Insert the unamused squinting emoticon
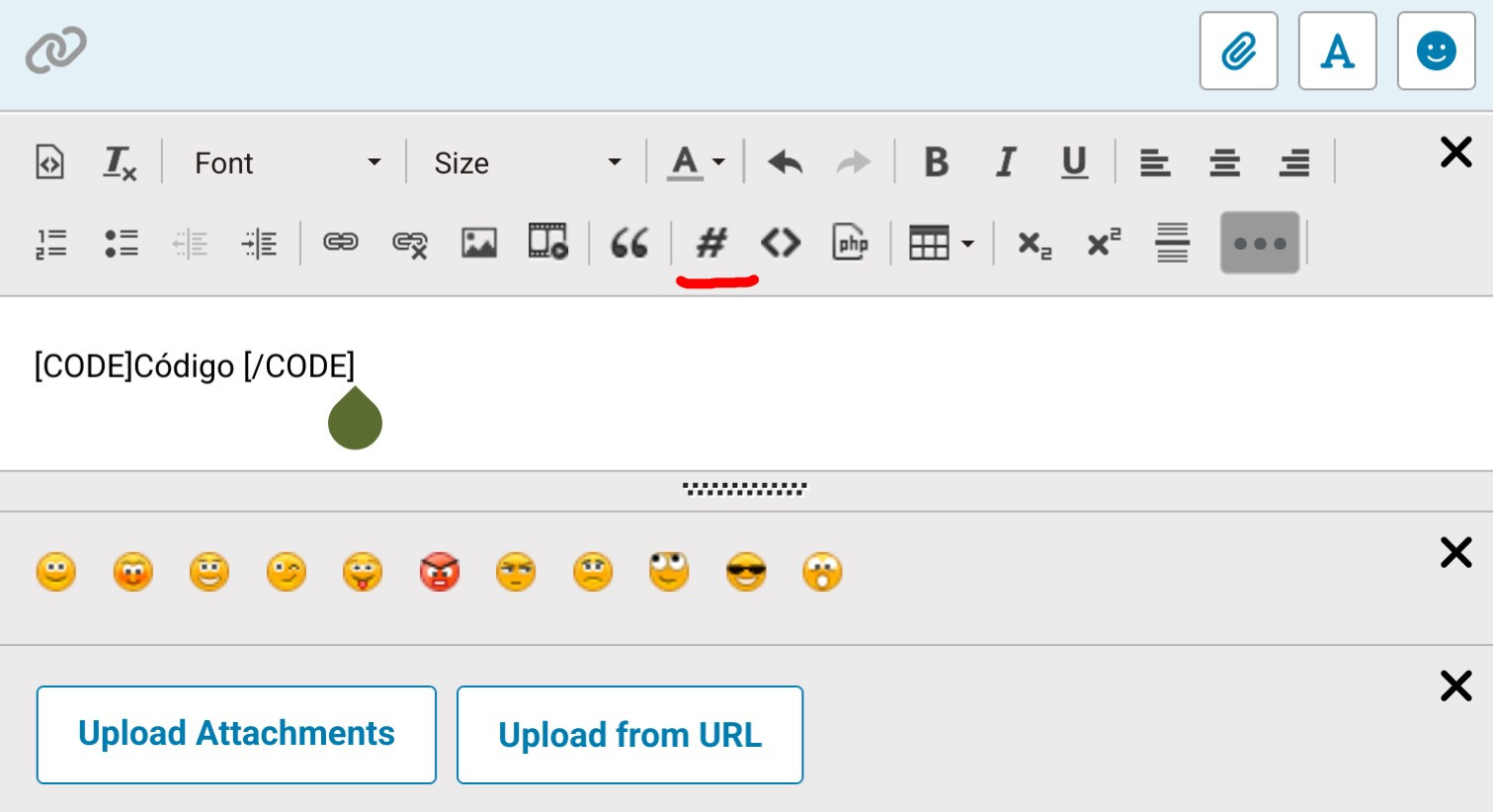This screenshot has width=1493, height=812. click(516, 572)
